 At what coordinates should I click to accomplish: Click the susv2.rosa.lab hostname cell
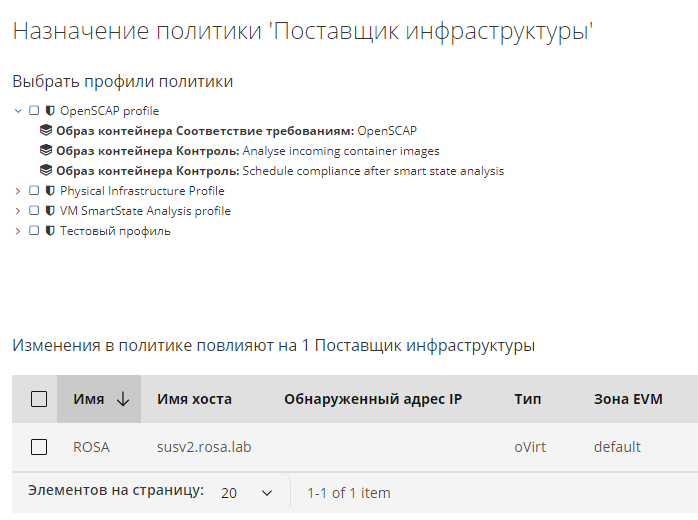pyautogui.click(x=204, y=447)
